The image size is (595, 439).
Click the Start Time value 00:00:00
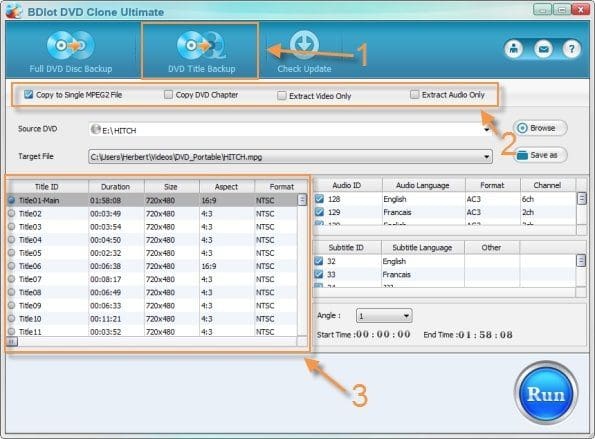(383, 334)
